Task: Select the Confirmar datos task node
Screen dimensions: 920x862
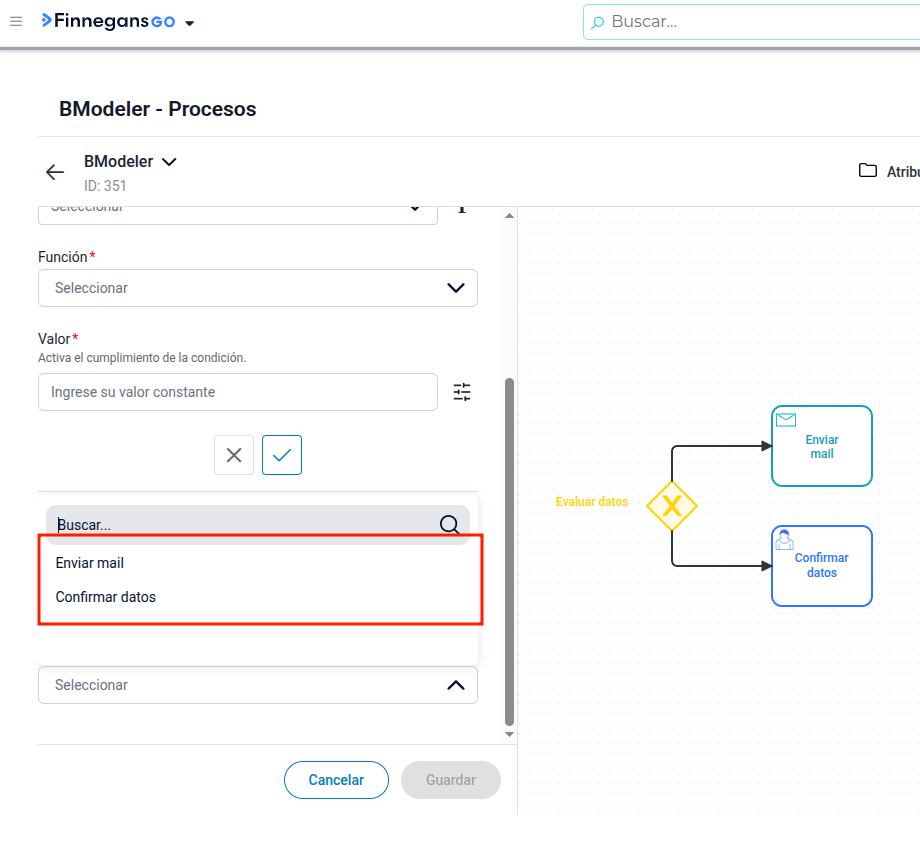Action: pos(821,566)
